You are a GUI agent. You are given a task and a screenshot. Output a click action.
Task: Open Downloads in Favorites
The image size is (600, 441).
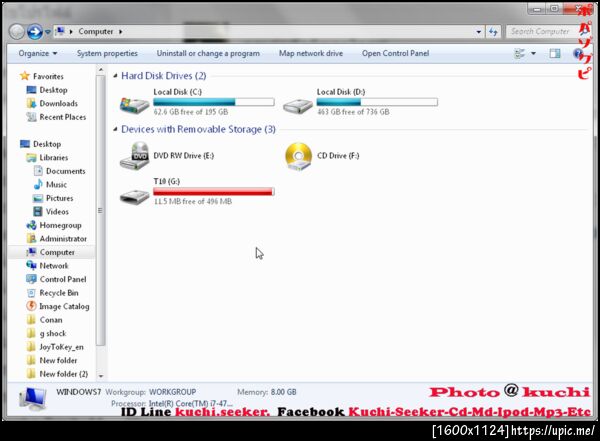(x=59, y=103)
